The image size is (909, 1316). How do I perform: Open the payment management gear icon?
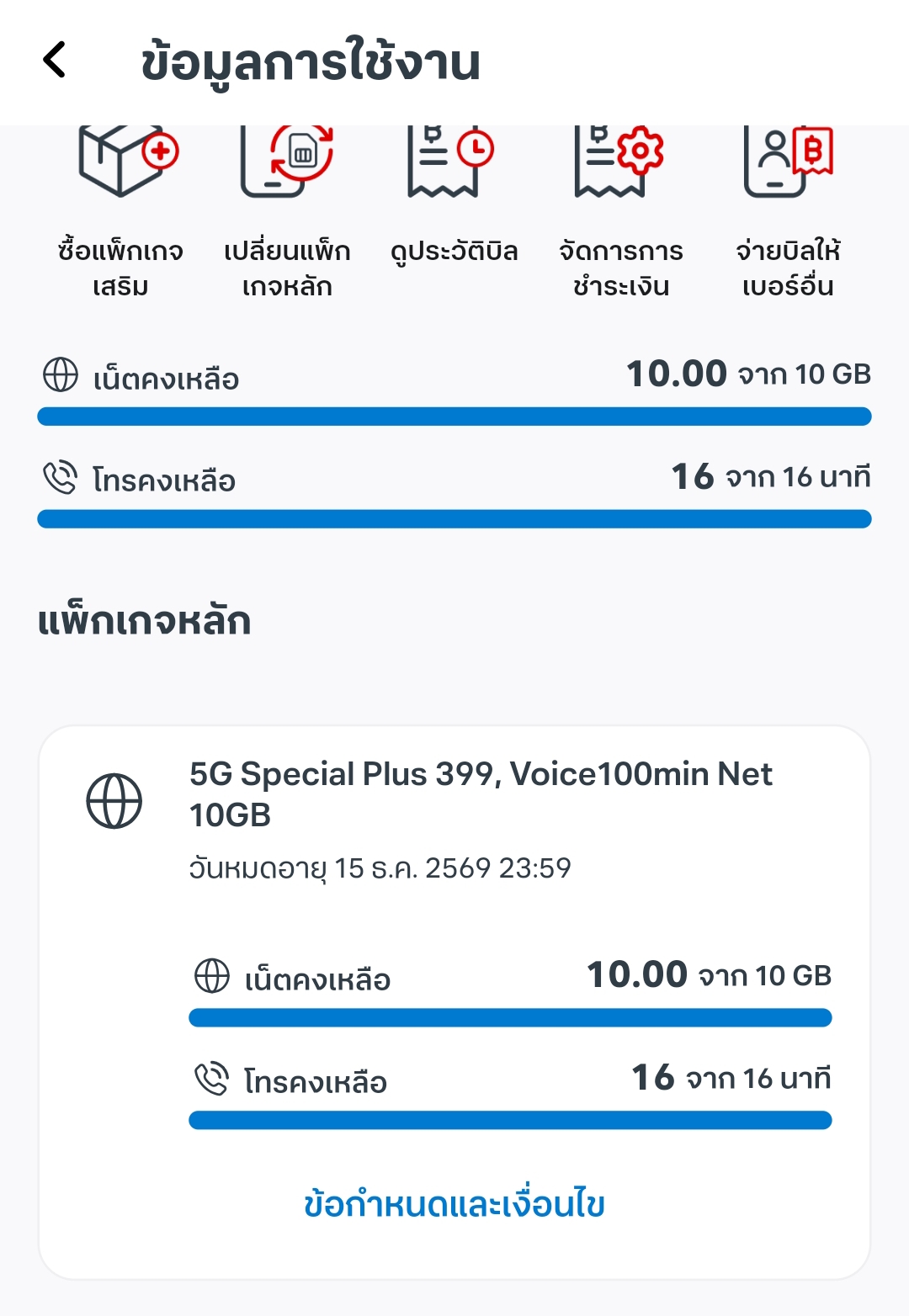click(619, 162)
